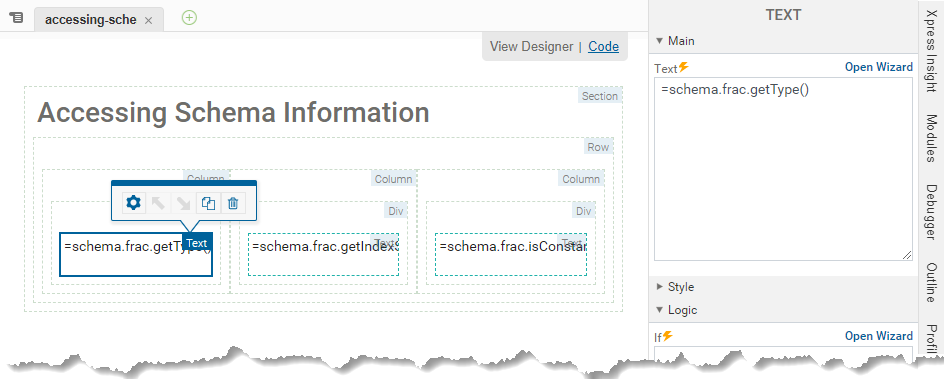Click the Text expression input area
The width and height of the screenshot is (944, 383).
pyautogui.click(x=783, y=169)
